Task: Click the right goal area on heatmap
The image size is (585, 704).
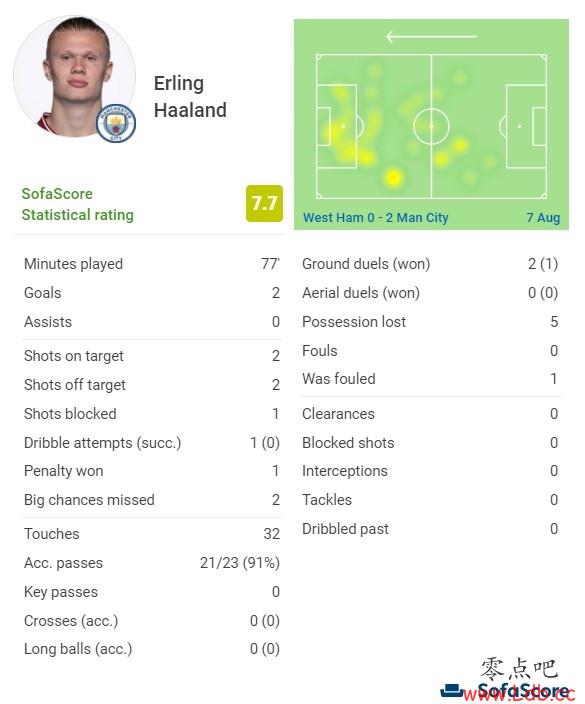Action: tap(539, 126)
